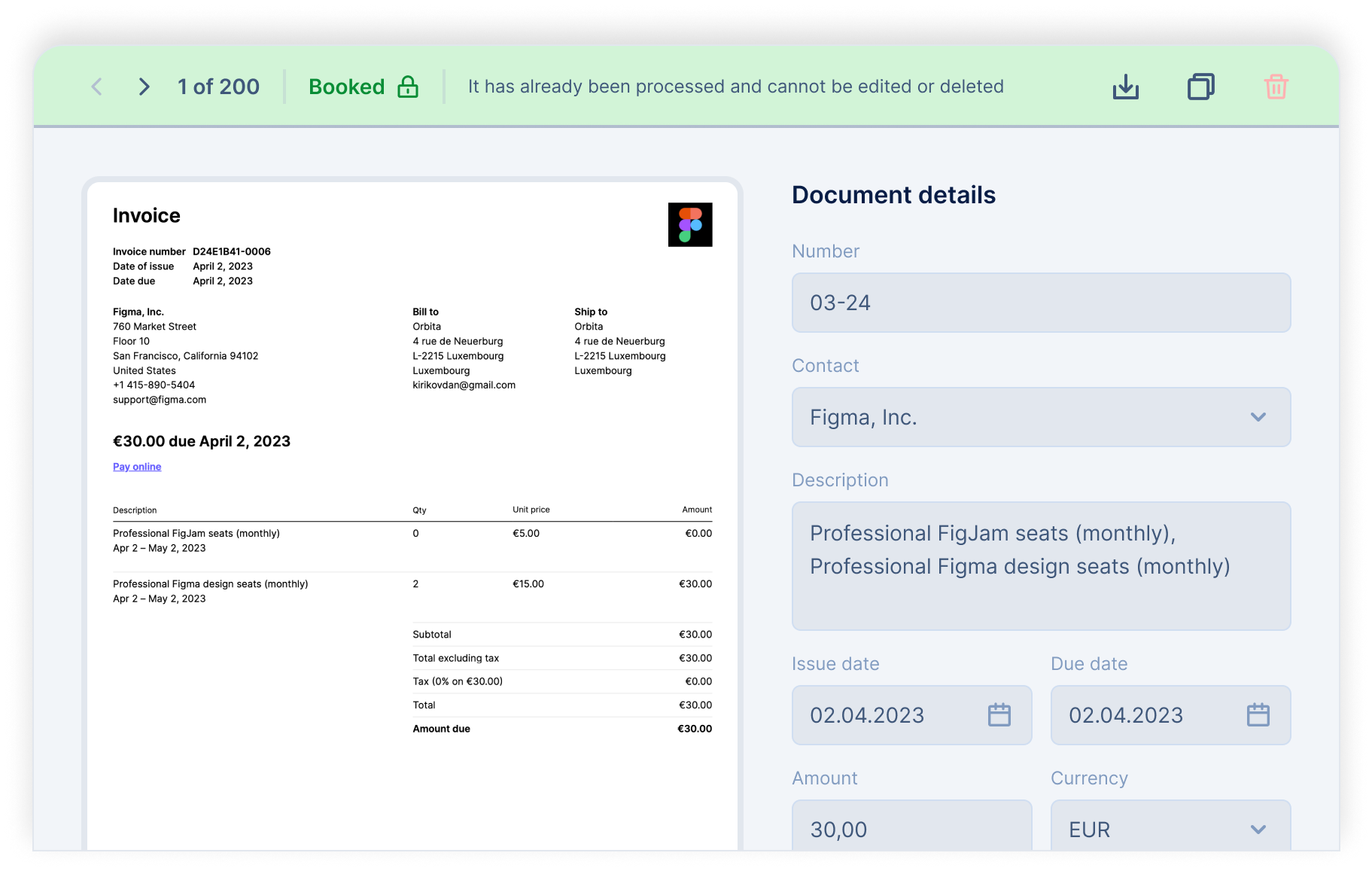1372x871 pixels.
Task: Click the lock icon beside Booked
Action: [x=407, y=86]
